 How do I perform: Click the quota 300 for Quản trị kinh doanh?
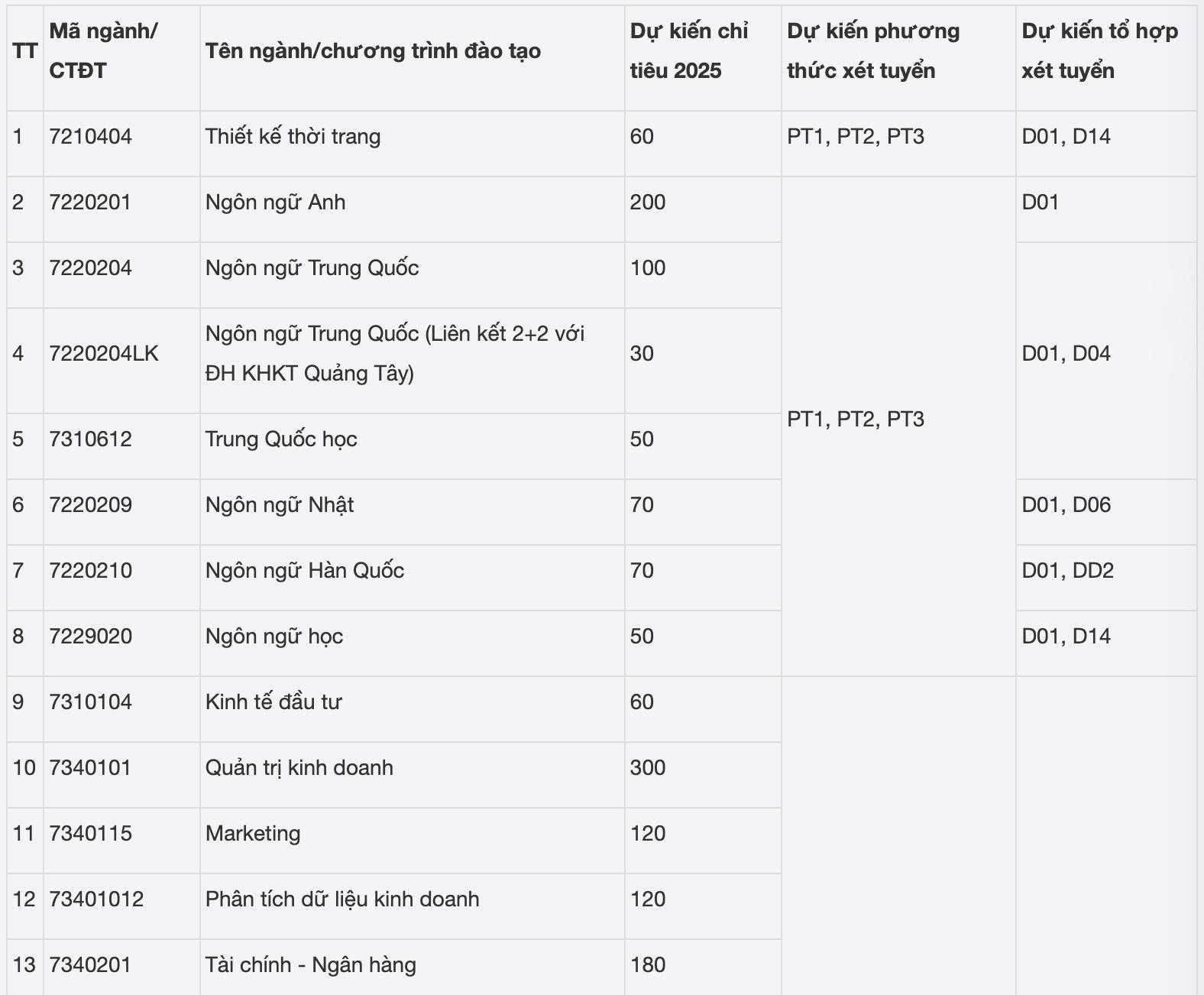(648, 768)
